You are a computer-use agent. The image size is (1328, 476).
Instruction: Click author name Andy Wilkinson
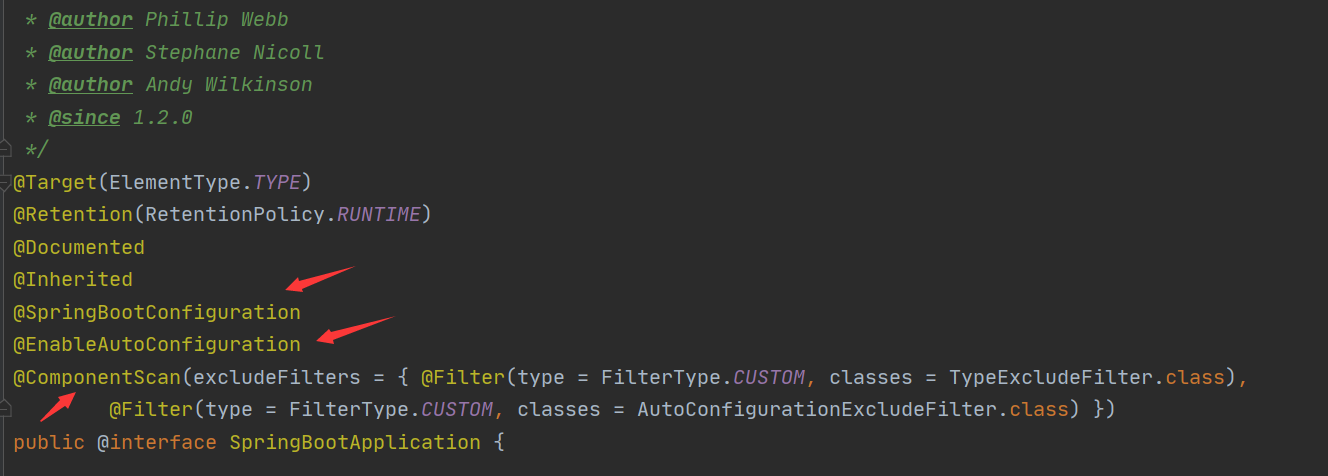coord(228,84)
